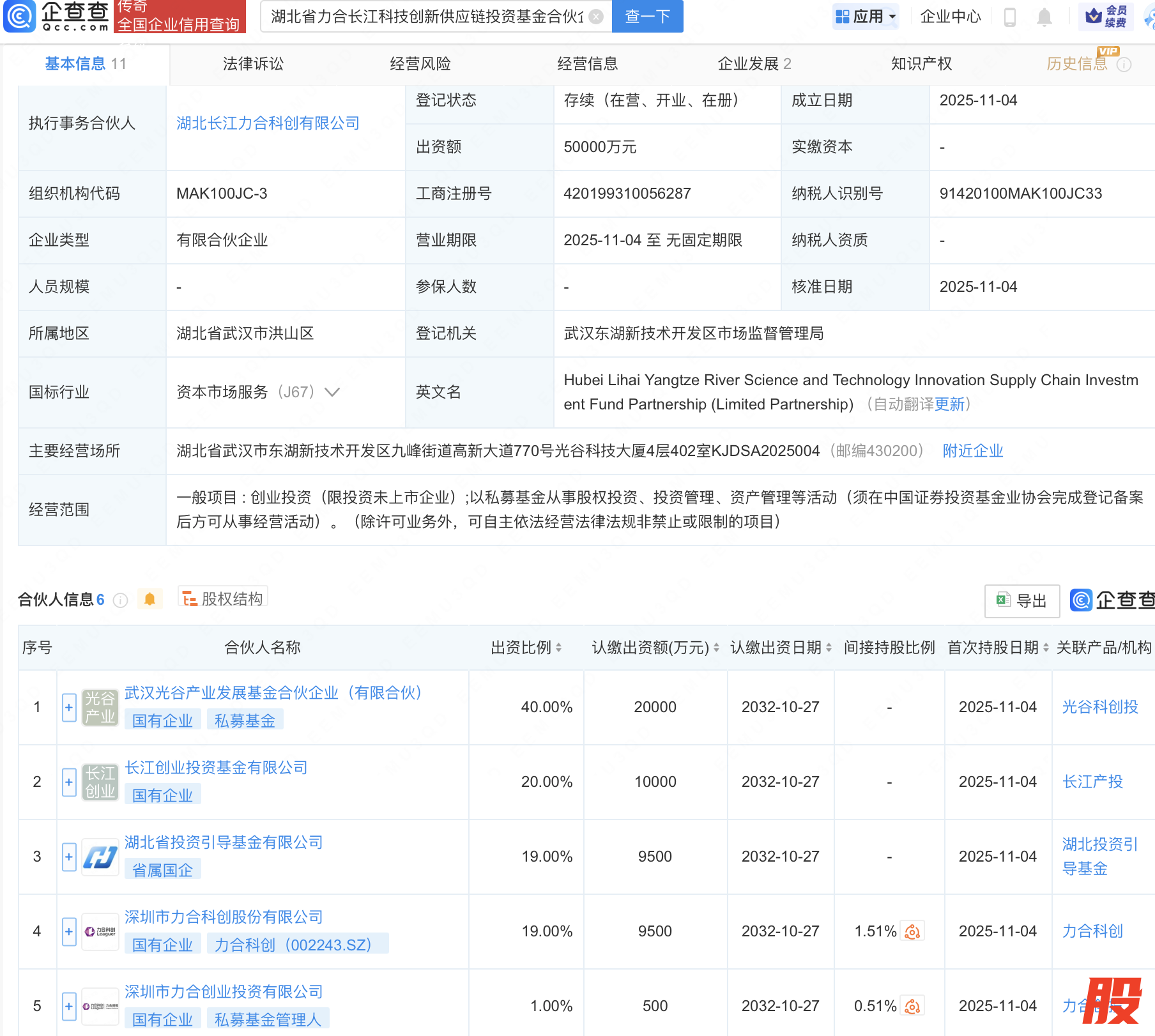The height and width of the screenshot is (1036, 1155).
Task: Expand row 1 Wuhan Optics Valley fund
Action: [x=69, y=708]
